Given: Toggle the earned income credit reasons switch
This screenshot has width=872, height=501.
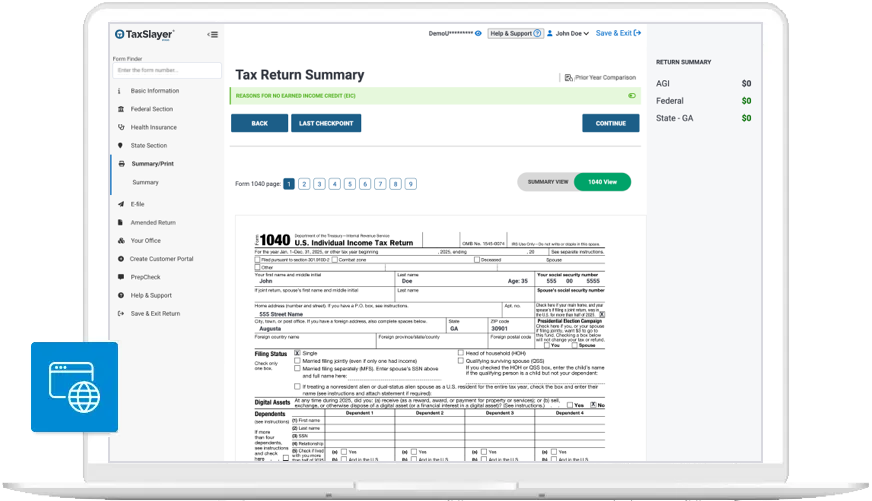Looking at the screenshot, I should click(631, 96).
